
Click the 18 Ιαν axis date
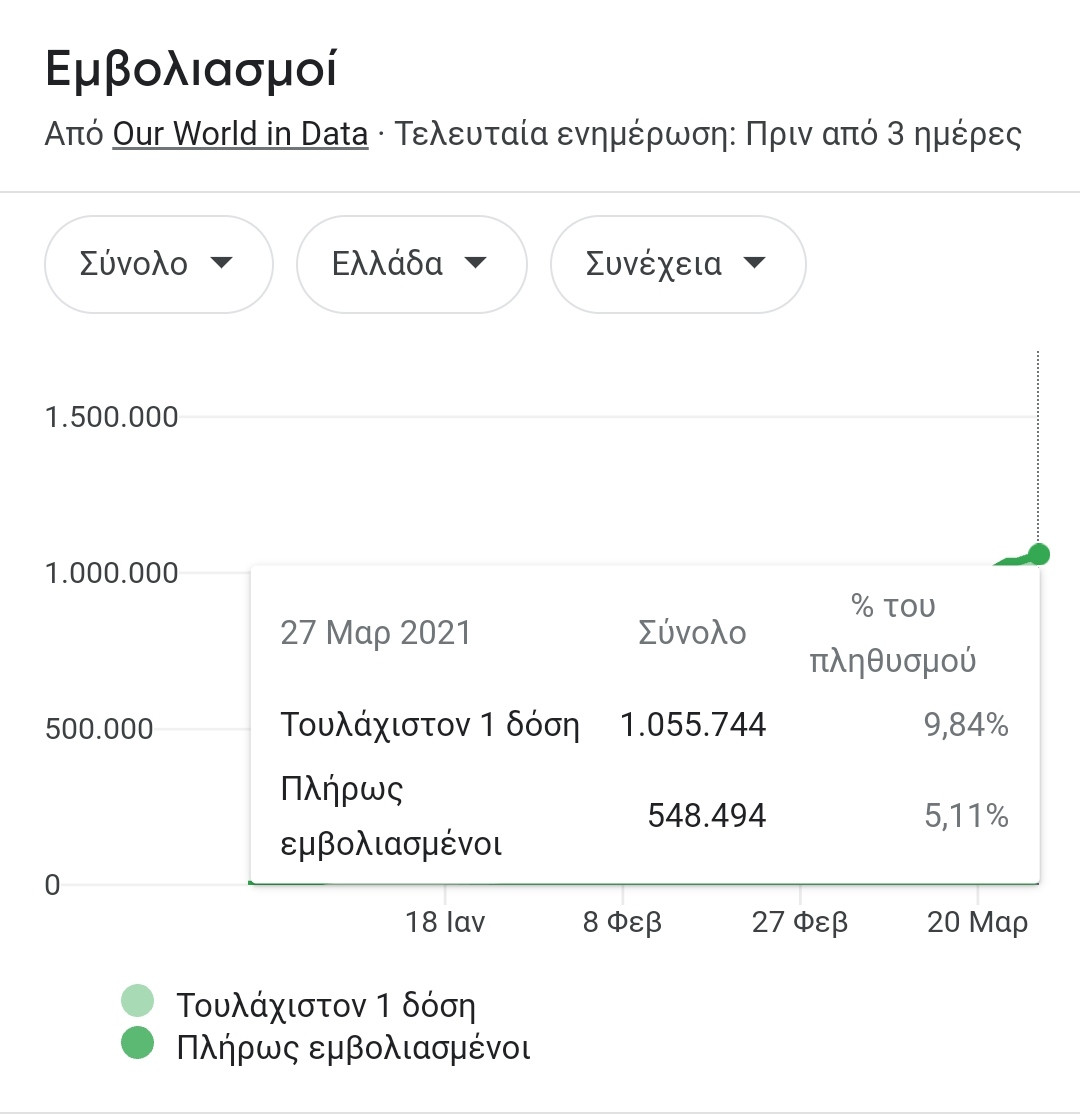[445, 921]
